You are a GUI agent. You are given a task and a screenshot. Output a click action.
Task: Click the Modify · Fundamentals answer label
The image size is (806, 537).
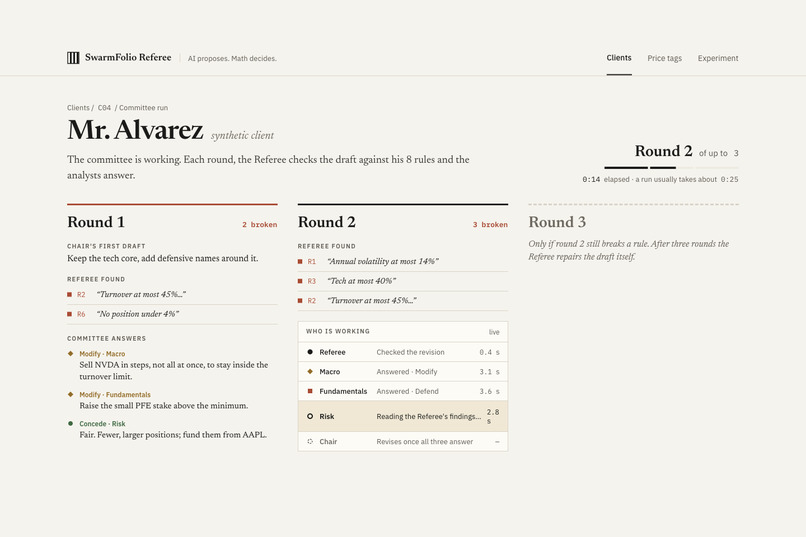coord(115,395)
